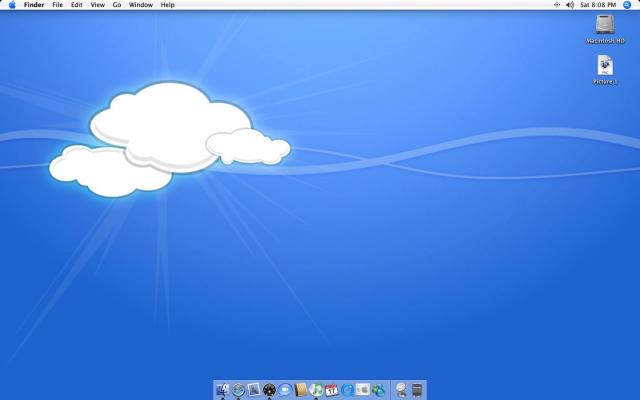
Task: Launch iTunes from the Dock
Action: click(316, 390)
